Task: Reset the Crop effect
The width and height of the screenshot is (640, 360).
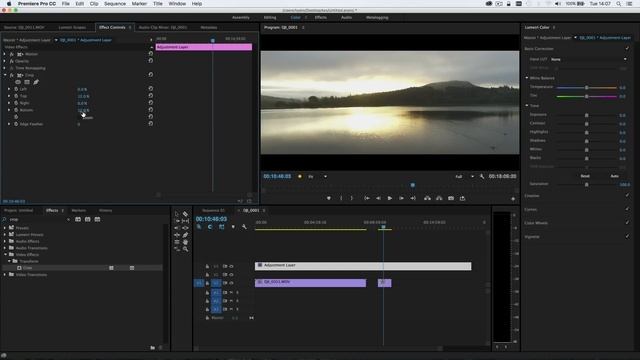Action: coord(151,75)
